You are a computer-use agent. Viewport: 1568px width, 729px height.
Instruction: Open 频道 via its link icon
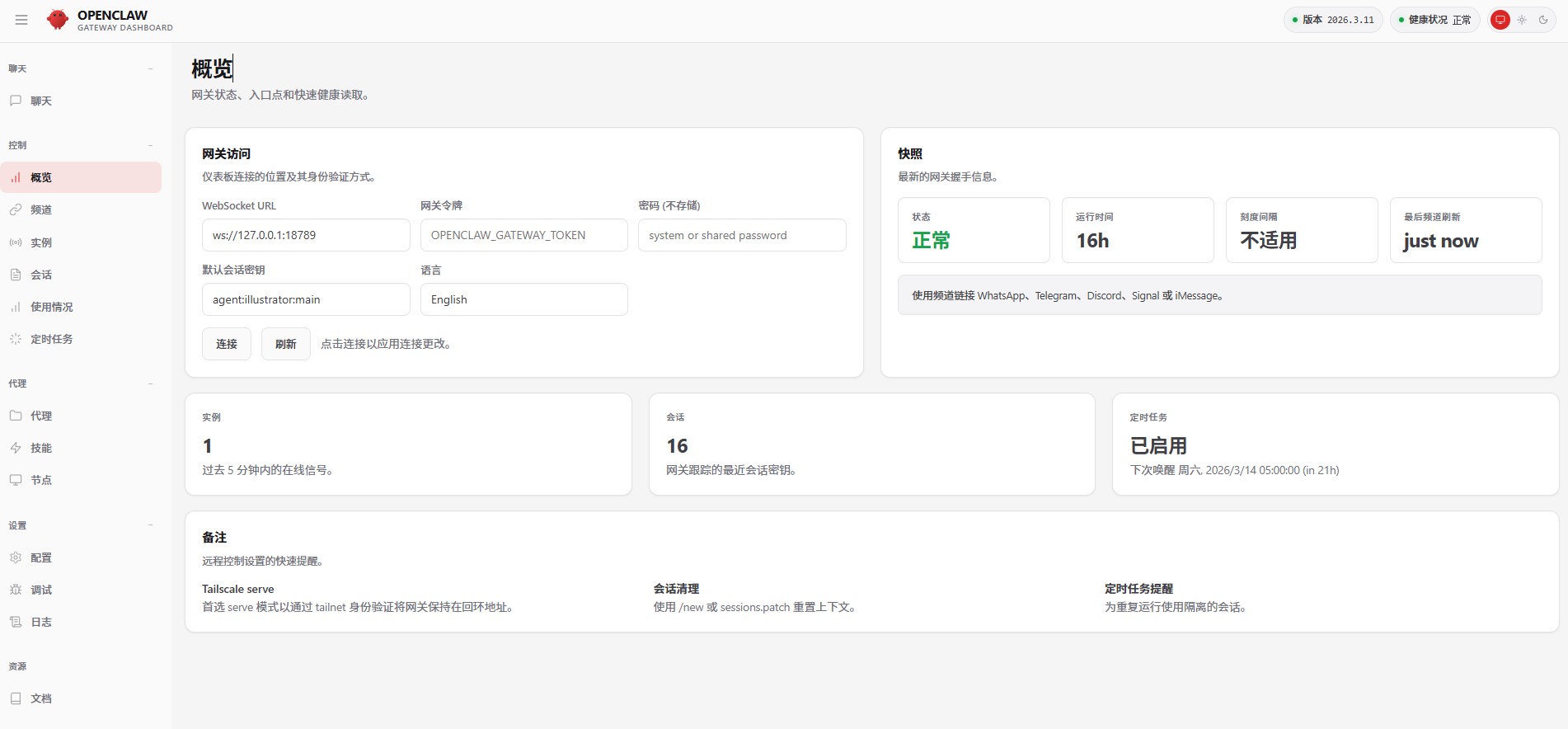point(16,209)
